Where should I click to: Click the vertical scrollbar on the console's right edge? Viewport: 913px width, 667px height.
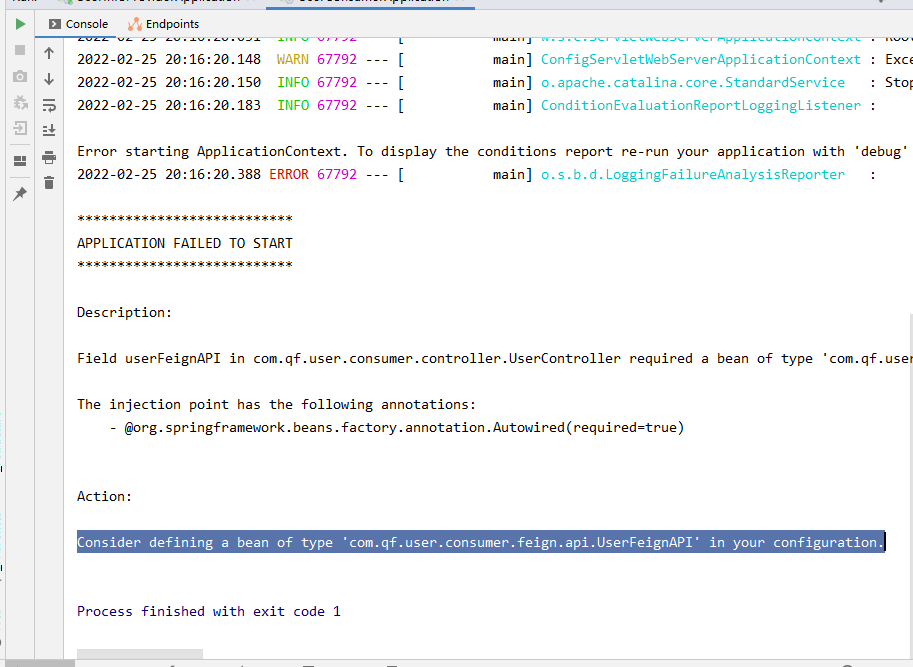click(x=911, y=486)
